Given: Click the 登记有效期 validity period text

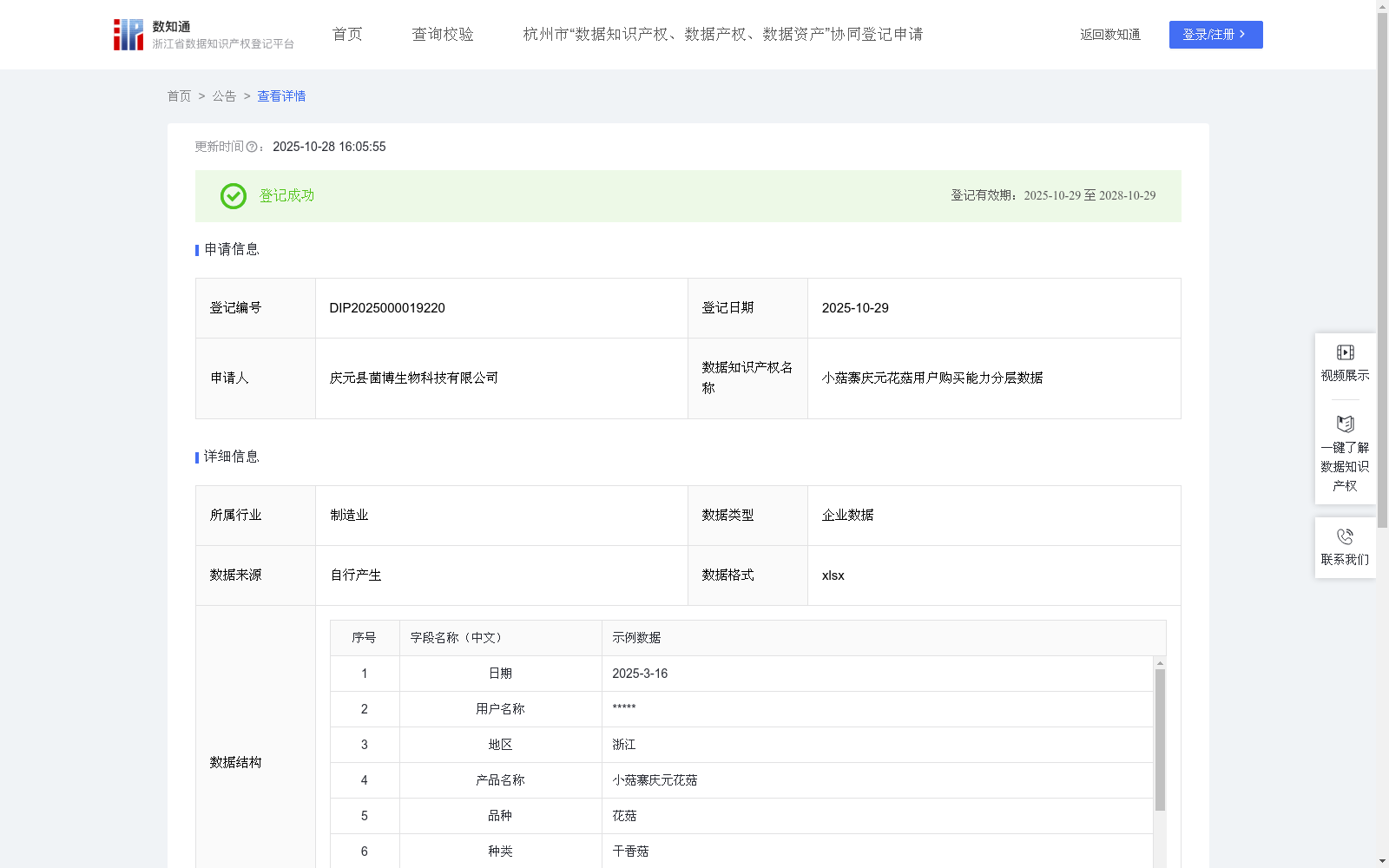Looking at the screenshot, I should [x=1053, y=196].
